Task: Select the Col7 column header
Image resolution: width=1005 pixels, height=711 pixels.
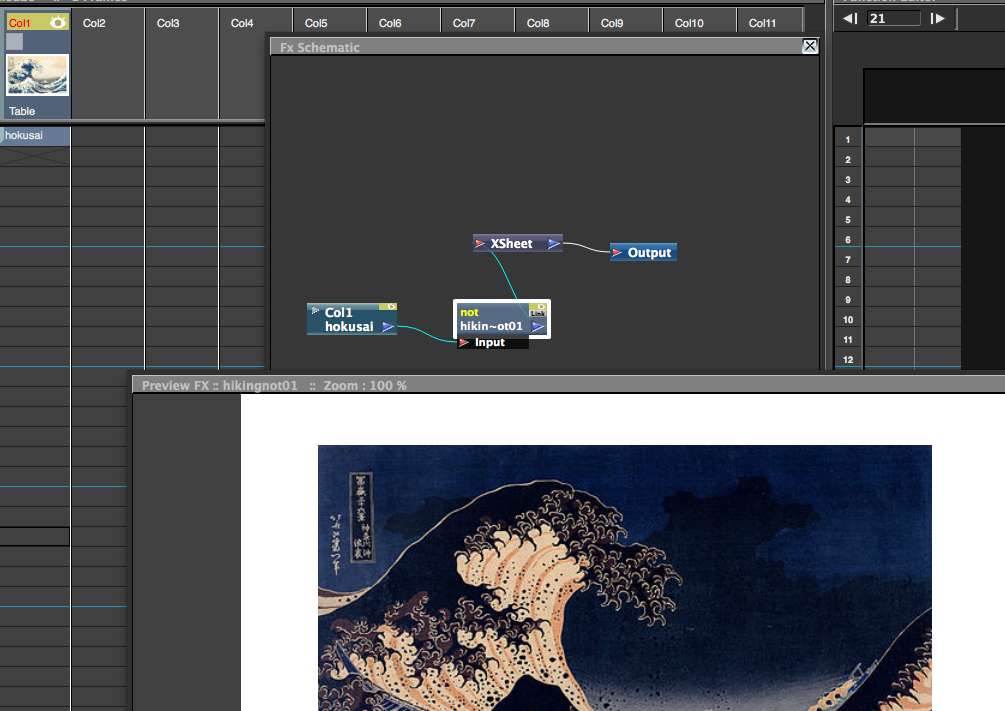Action: [464, 22]
